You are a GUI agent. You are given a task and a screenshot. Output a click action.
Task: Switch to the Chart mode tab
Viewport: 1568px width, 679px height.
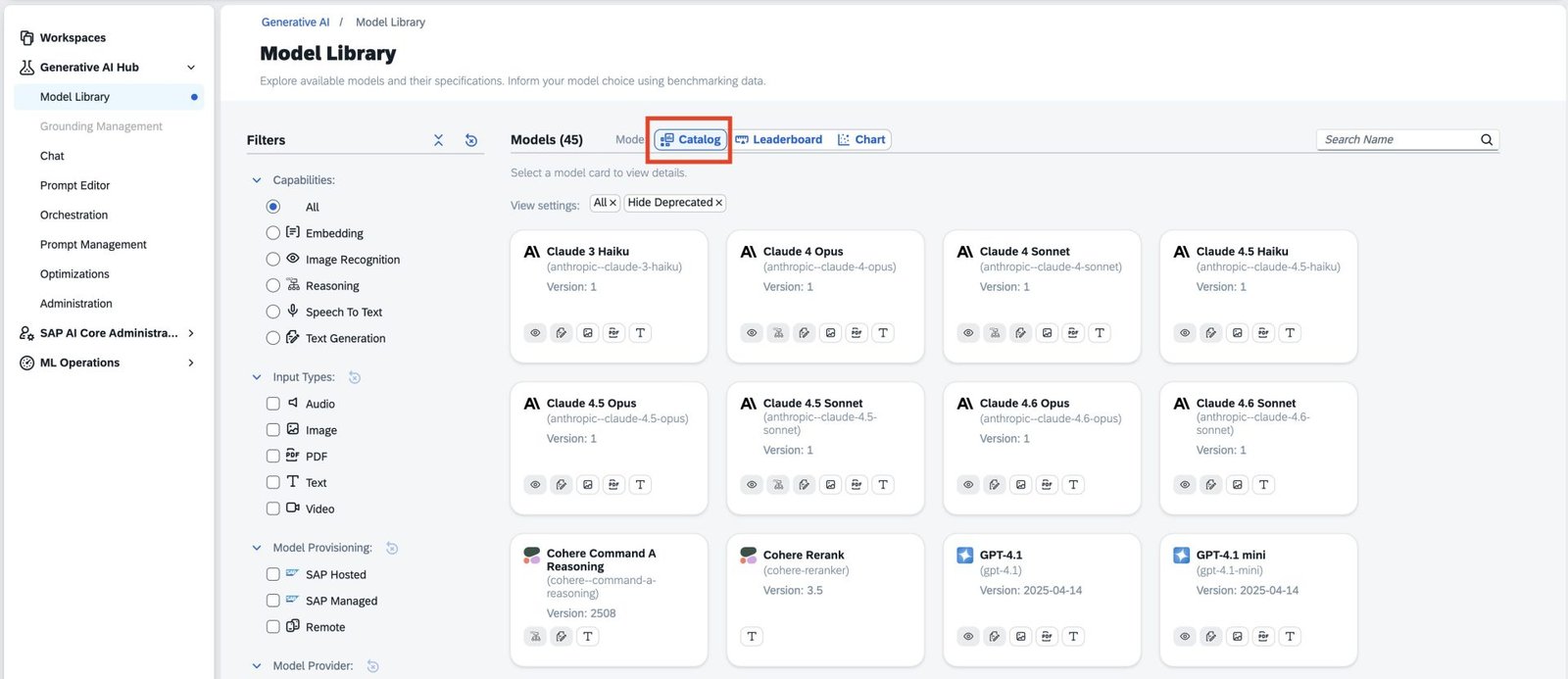(861, 140)
